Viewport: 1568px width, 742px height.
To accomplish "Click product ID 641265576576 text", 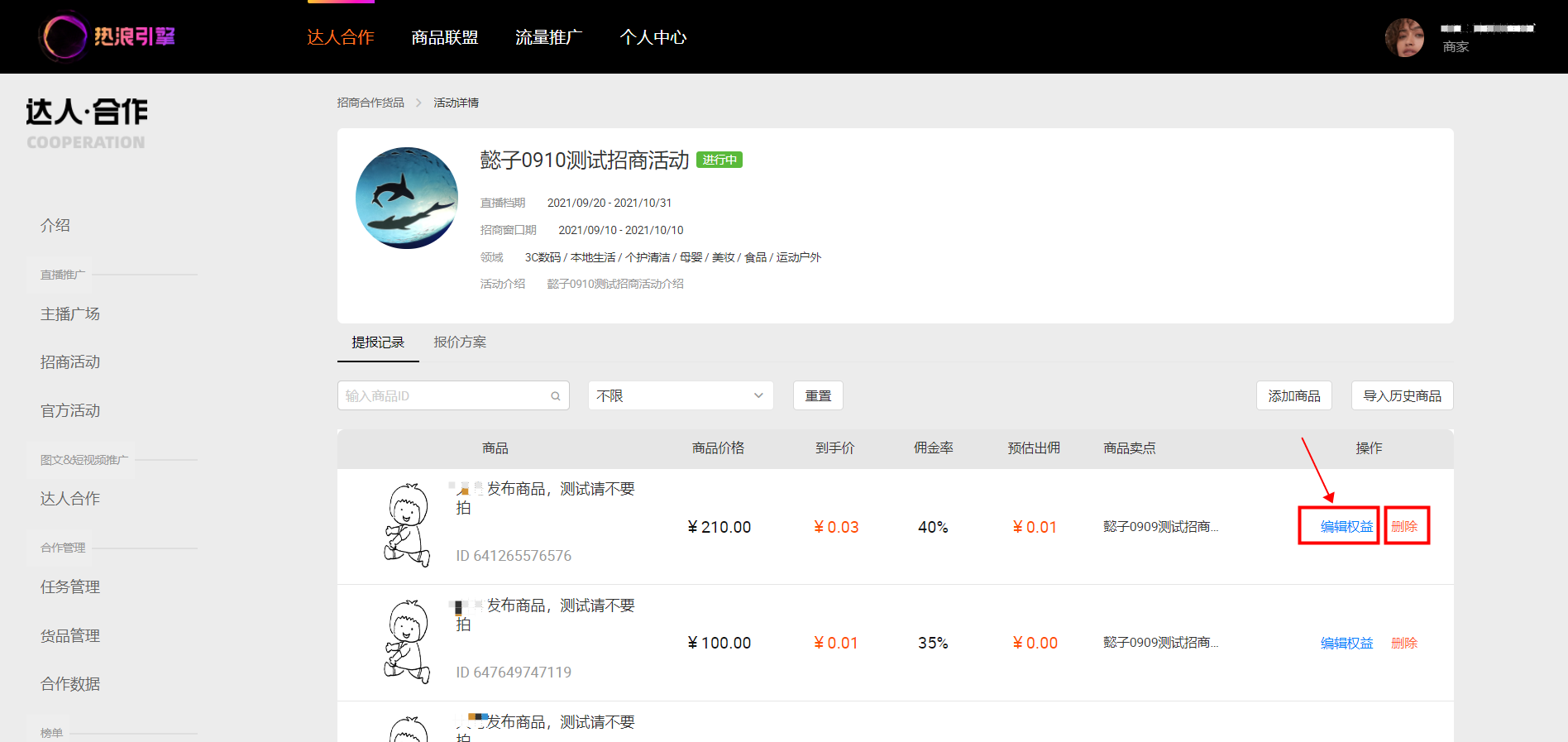I will coord(514,556).
